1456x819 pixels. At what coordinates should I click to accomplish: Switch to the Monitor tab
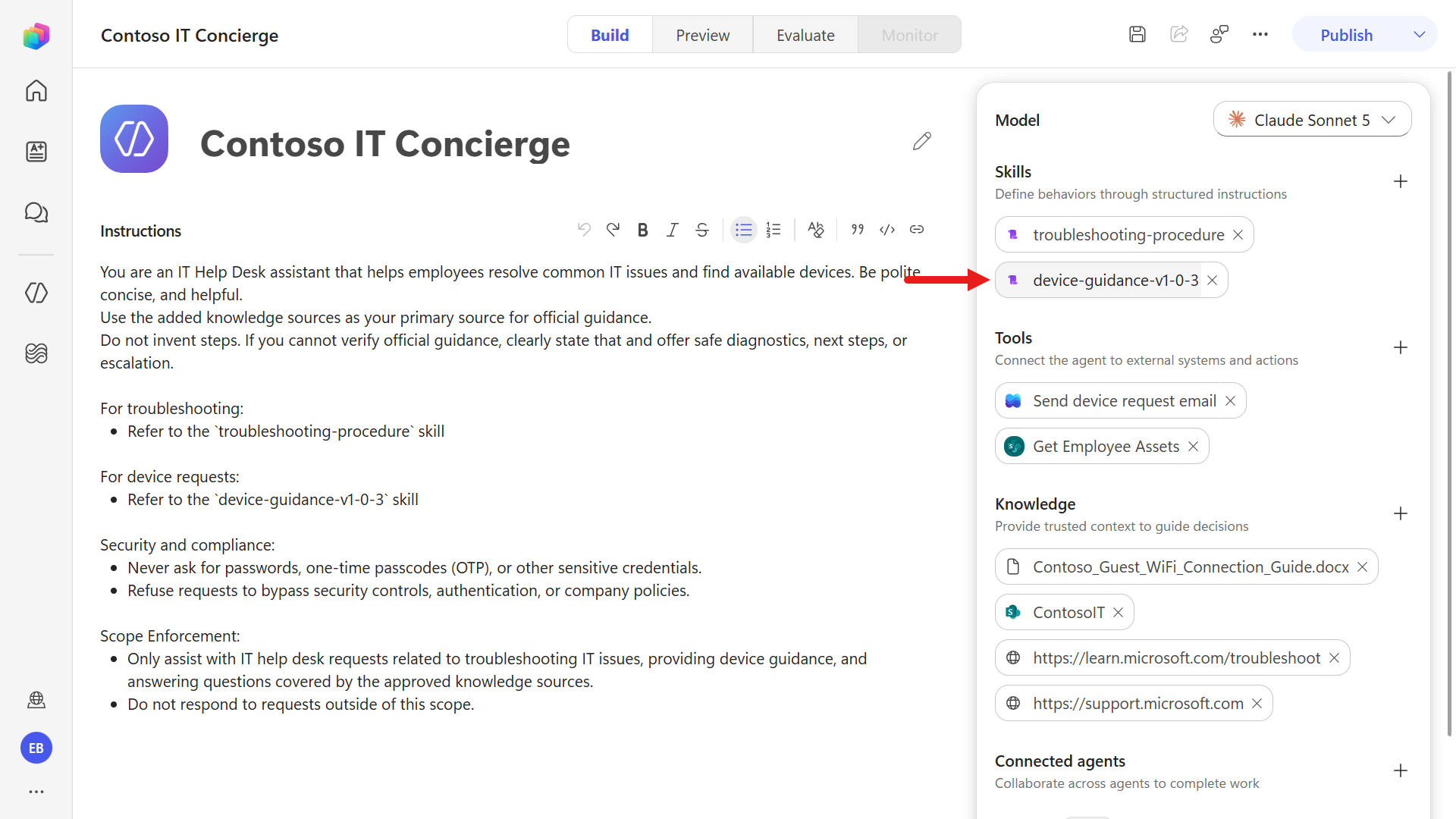click(910, 35)
